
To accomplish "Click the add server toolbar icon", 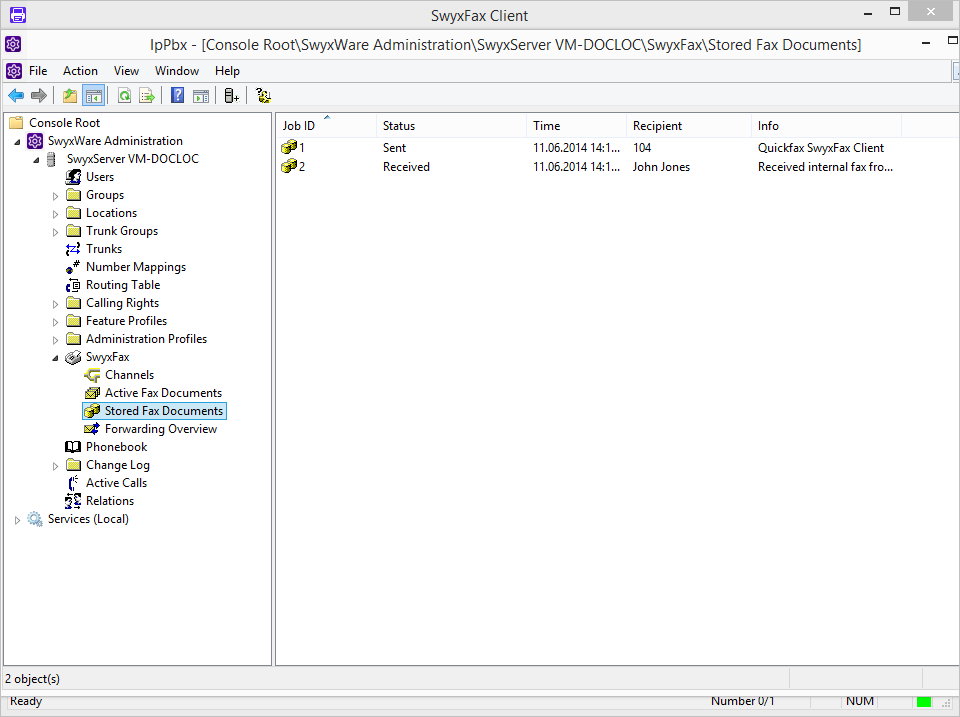I will click(231, 96).
